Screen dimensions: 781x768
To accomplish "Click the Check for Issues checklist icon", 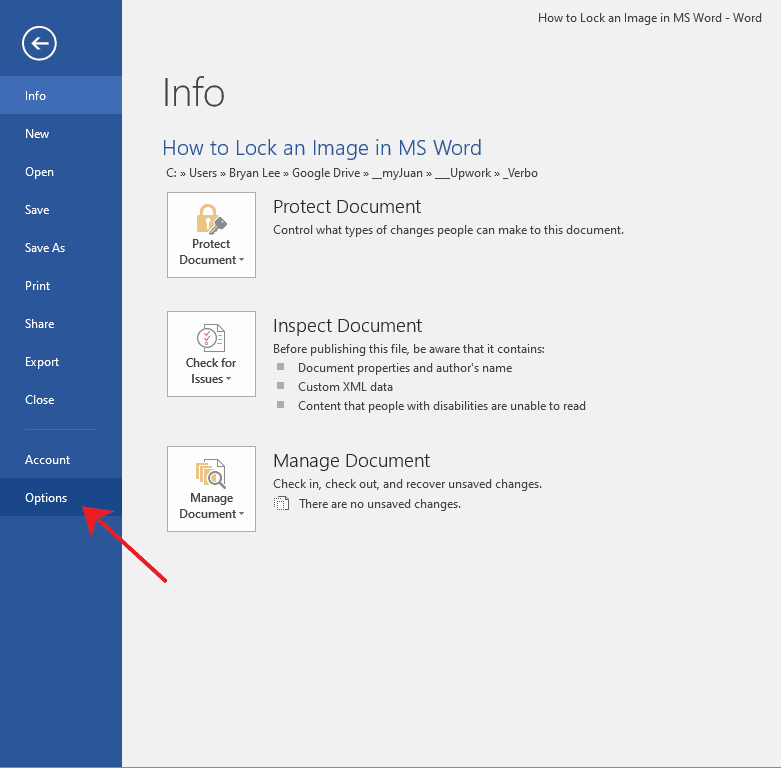I will (211, 337).
